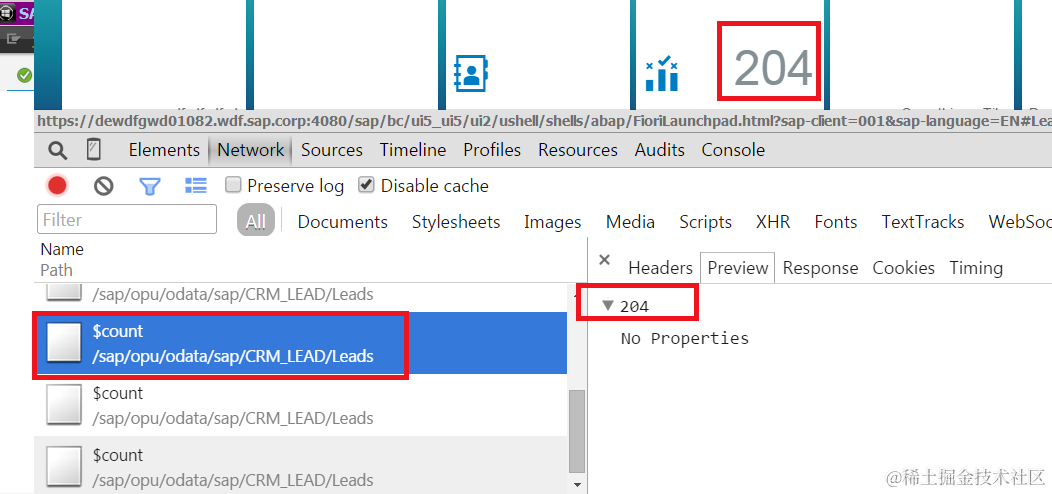This screenshot has width=1052, height=494.
Task: Switch to large request rows view
Action: click(x=195, y=186)
